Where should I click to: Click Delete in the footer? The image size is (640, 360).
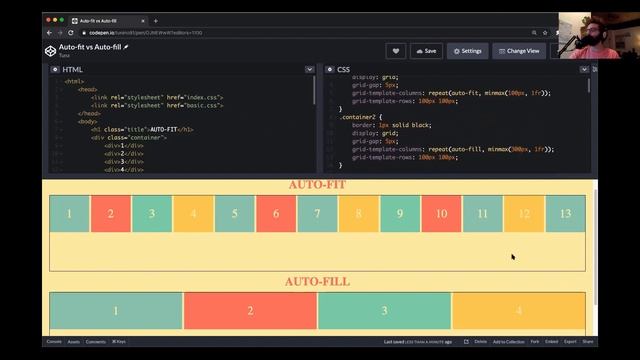(480, 342)
